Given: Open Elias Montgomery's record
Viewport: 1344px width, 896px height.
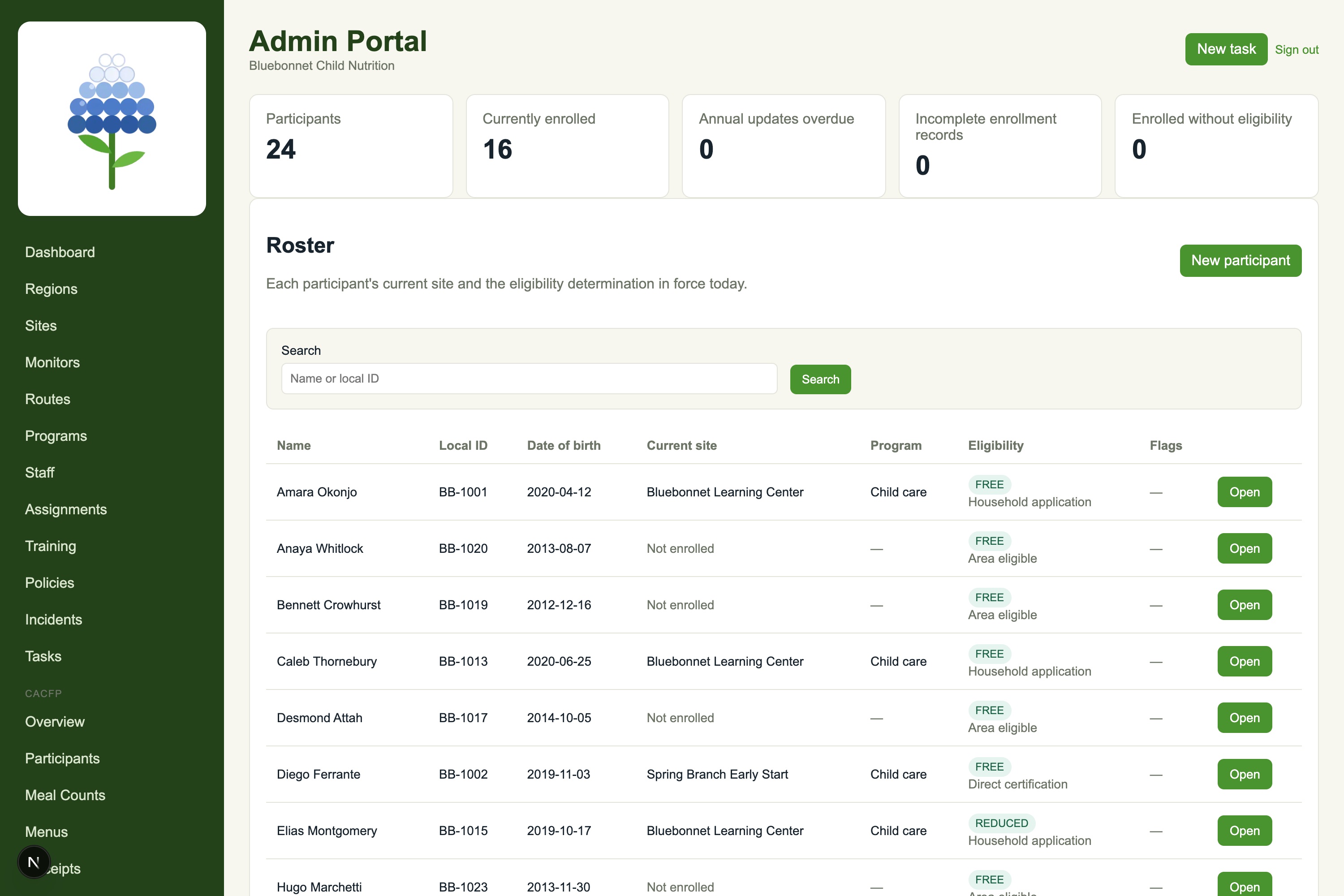Looking at the screenshot, I should click(x=1245, y=831).
